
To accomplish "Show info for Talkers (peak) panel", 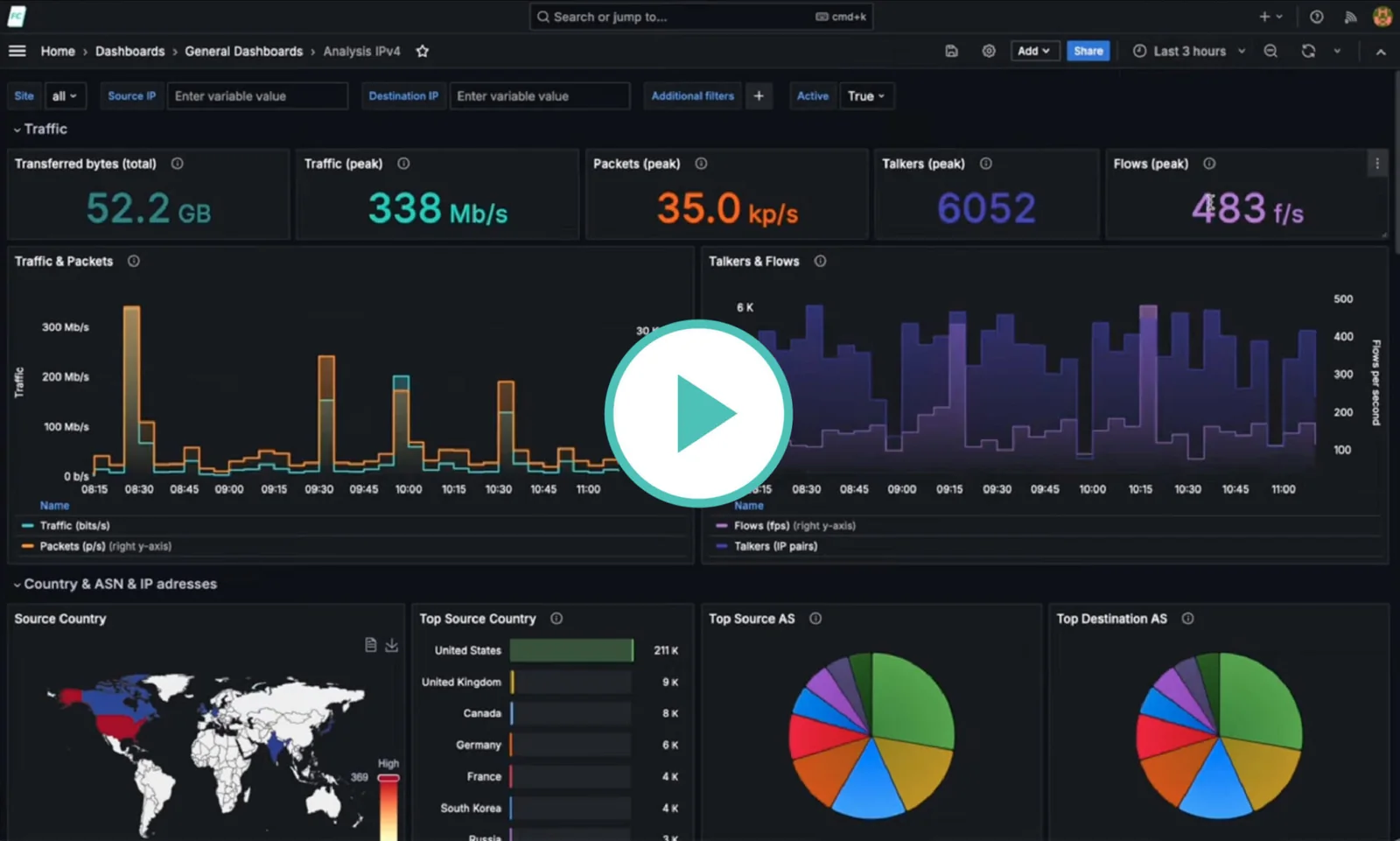I will tap(986, 164).
